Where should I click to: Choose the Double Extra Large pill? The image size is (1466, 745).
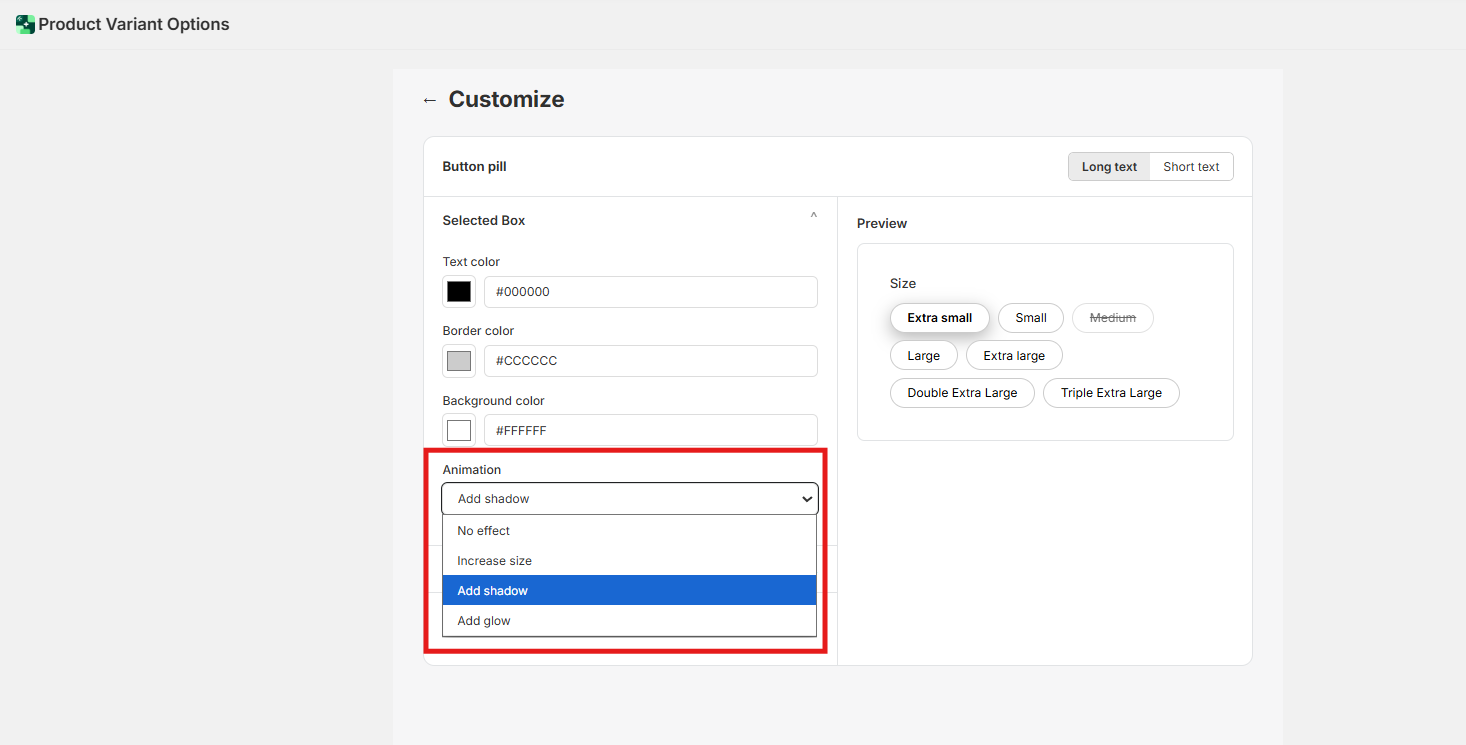[x=962, y=393]
